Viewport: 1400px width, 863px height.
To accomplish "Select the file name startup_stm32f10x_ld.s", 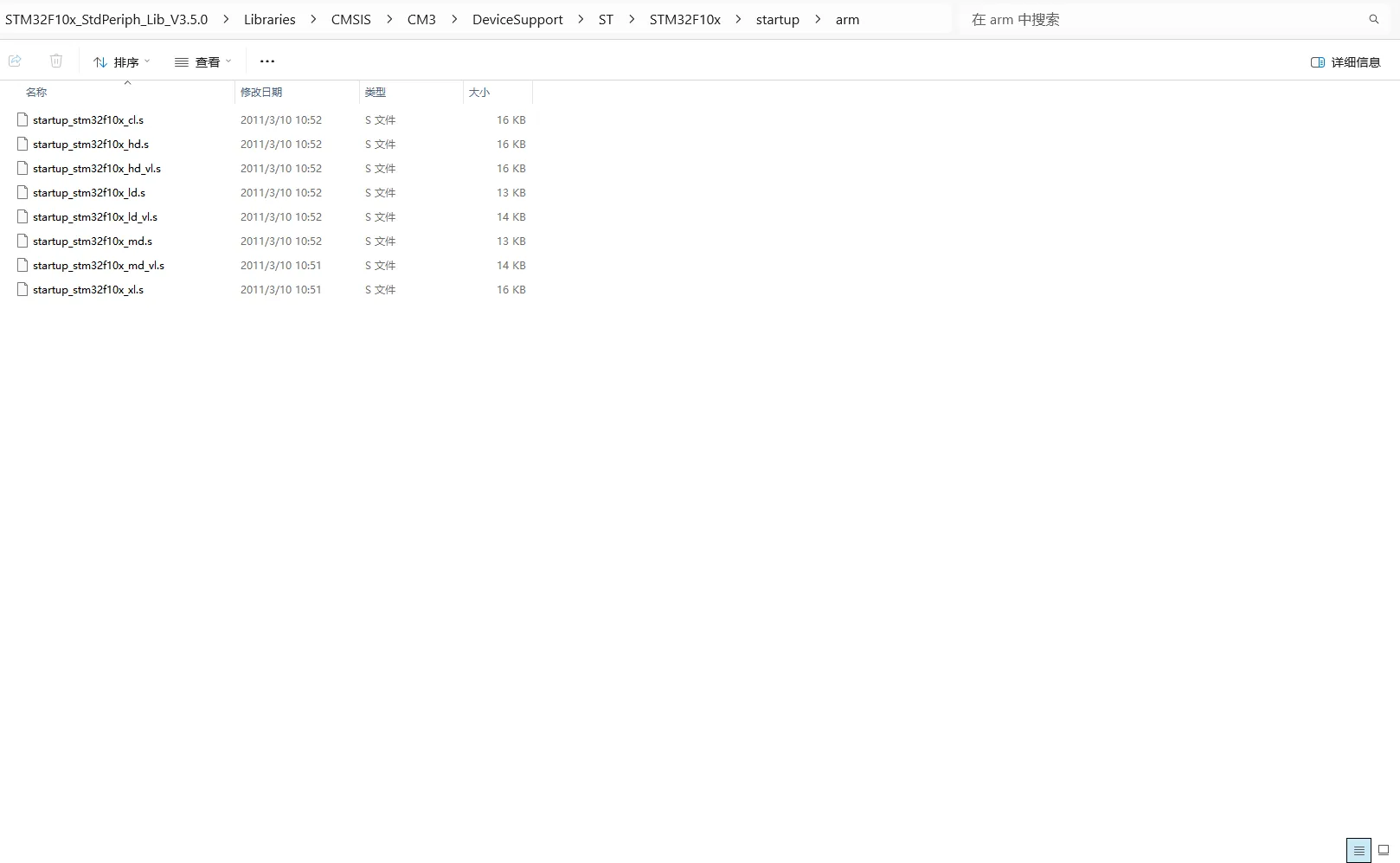I will [89, 192].
